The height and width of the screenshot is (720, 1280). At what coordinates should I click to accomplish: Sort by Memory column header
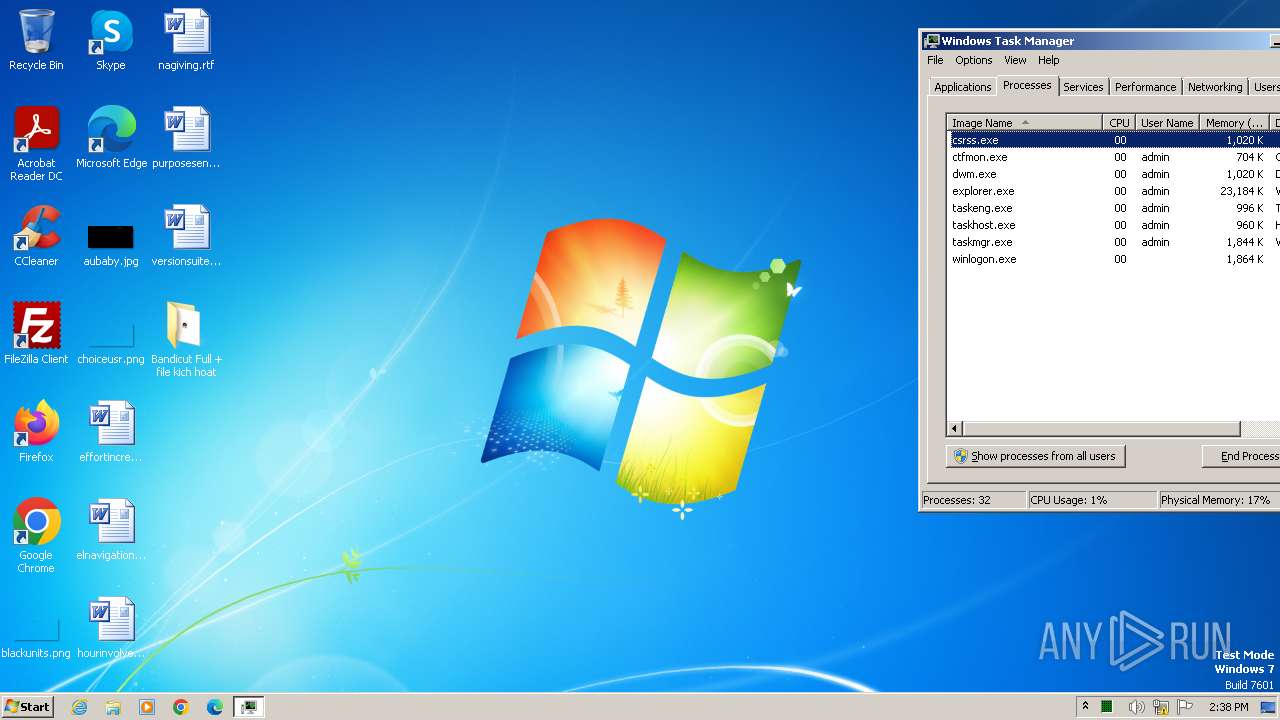point(1234,123)
